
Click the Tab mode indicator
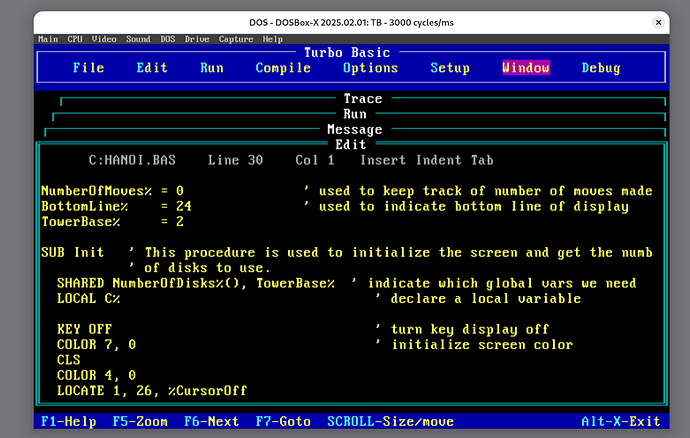482,160
